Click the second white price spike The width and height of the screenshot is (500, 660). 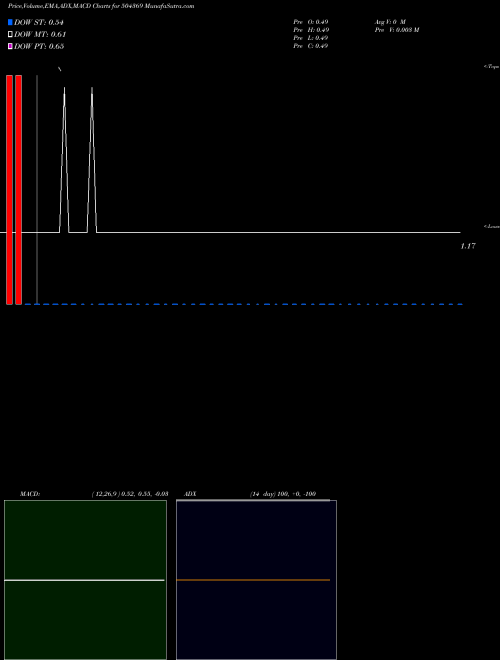(x=92, y=160)
